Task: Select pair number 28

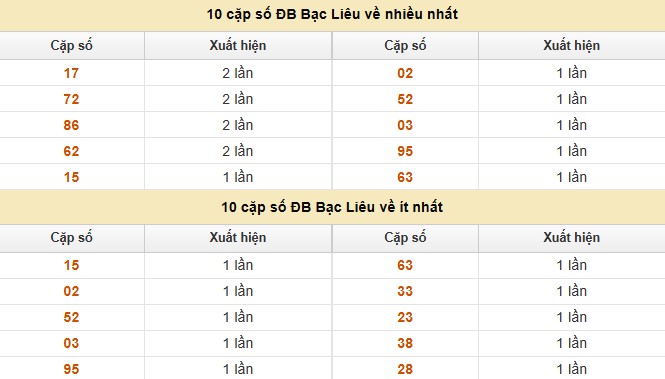Action: point(405,369)
